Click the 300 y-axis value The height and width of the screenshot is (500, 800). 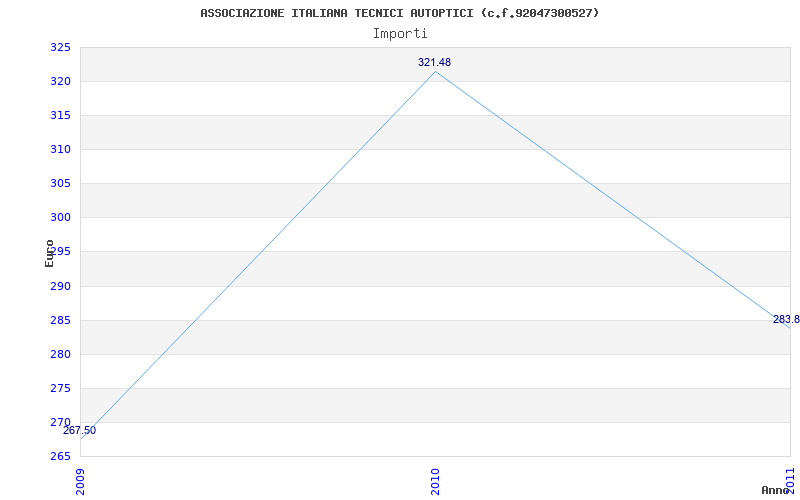tap(60, 218)
